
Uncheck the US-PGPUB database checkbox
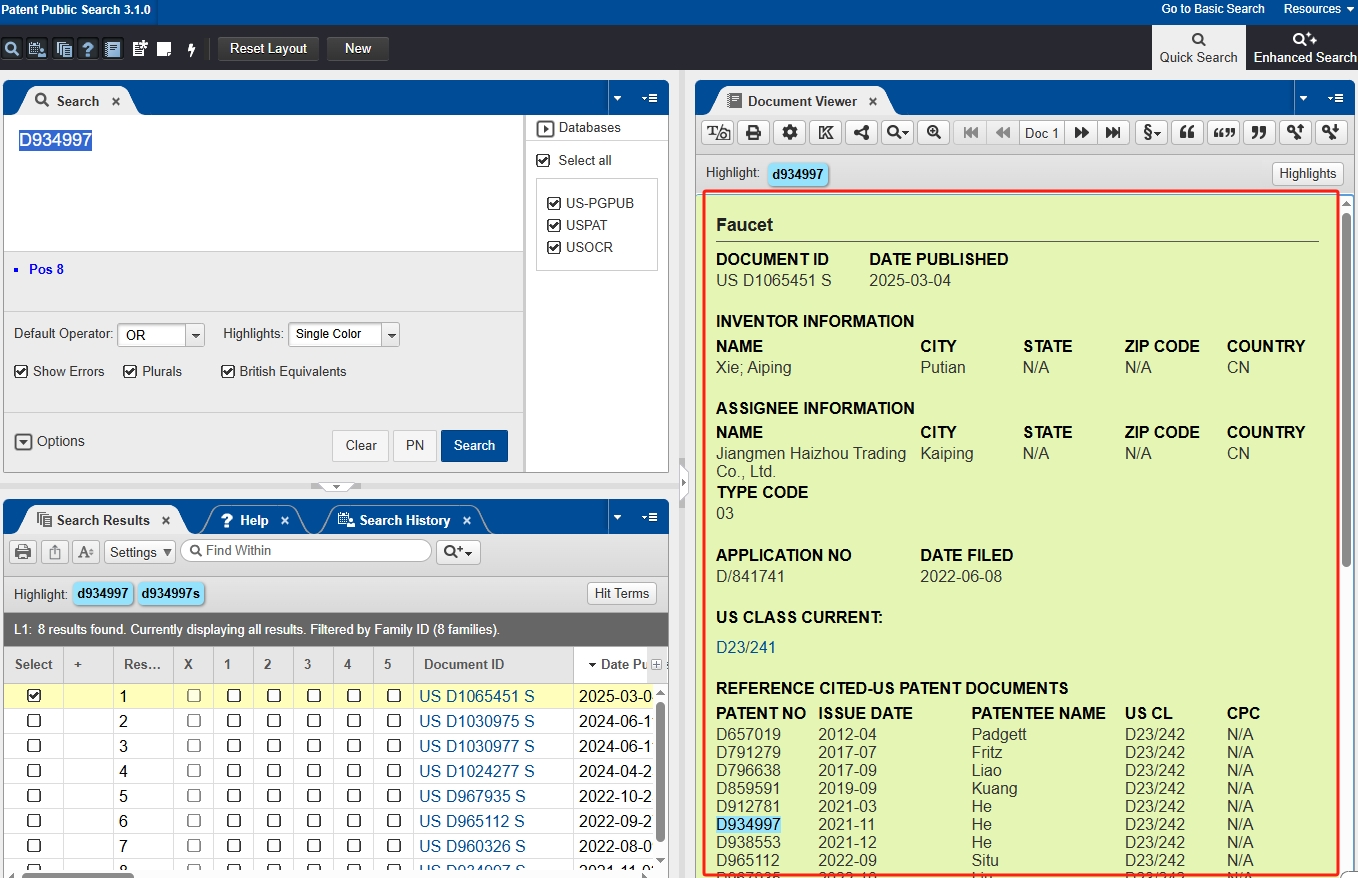coord(555,203)
